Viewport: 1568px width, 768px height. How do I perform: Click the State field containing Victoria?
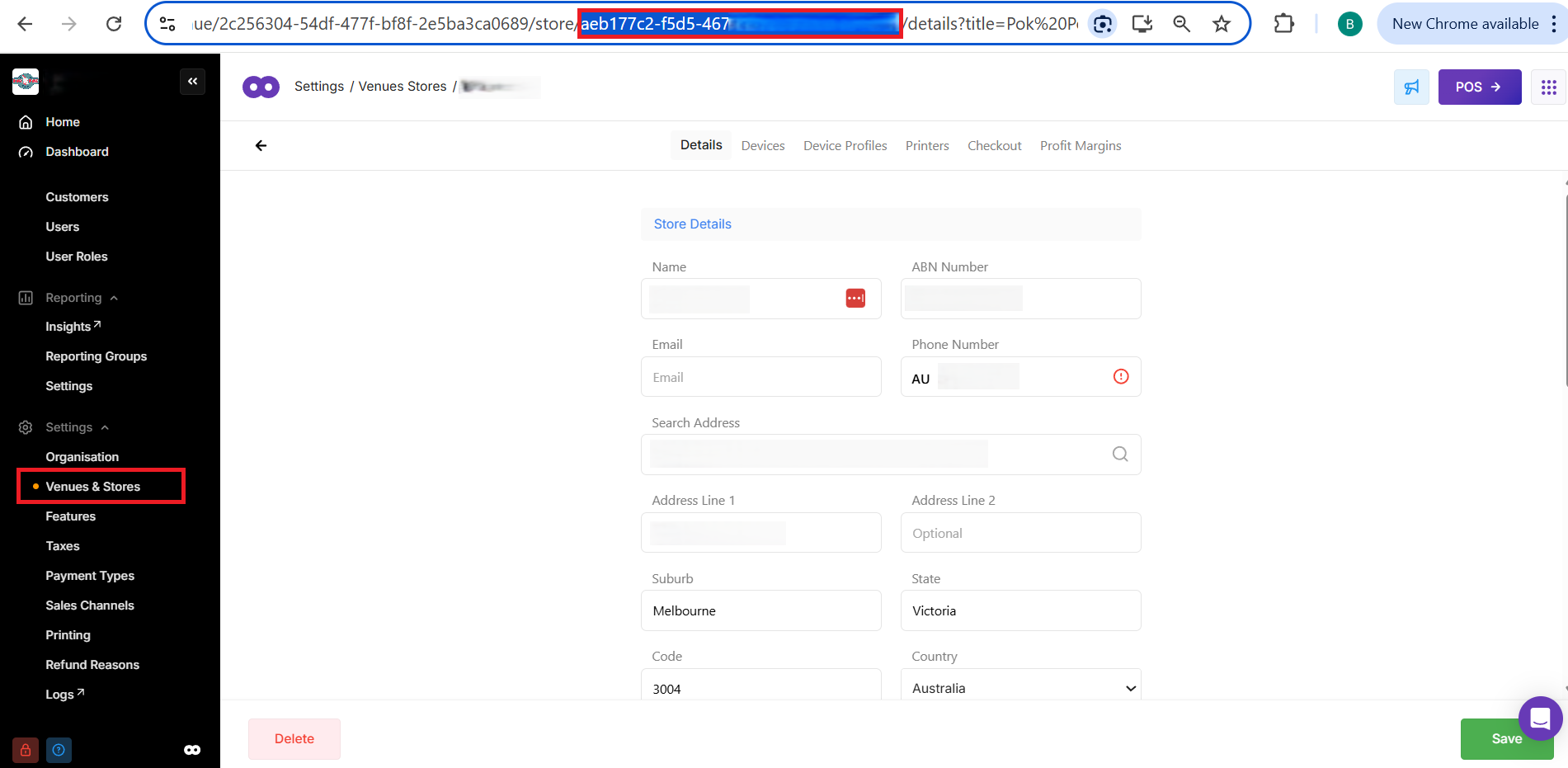1021,610
